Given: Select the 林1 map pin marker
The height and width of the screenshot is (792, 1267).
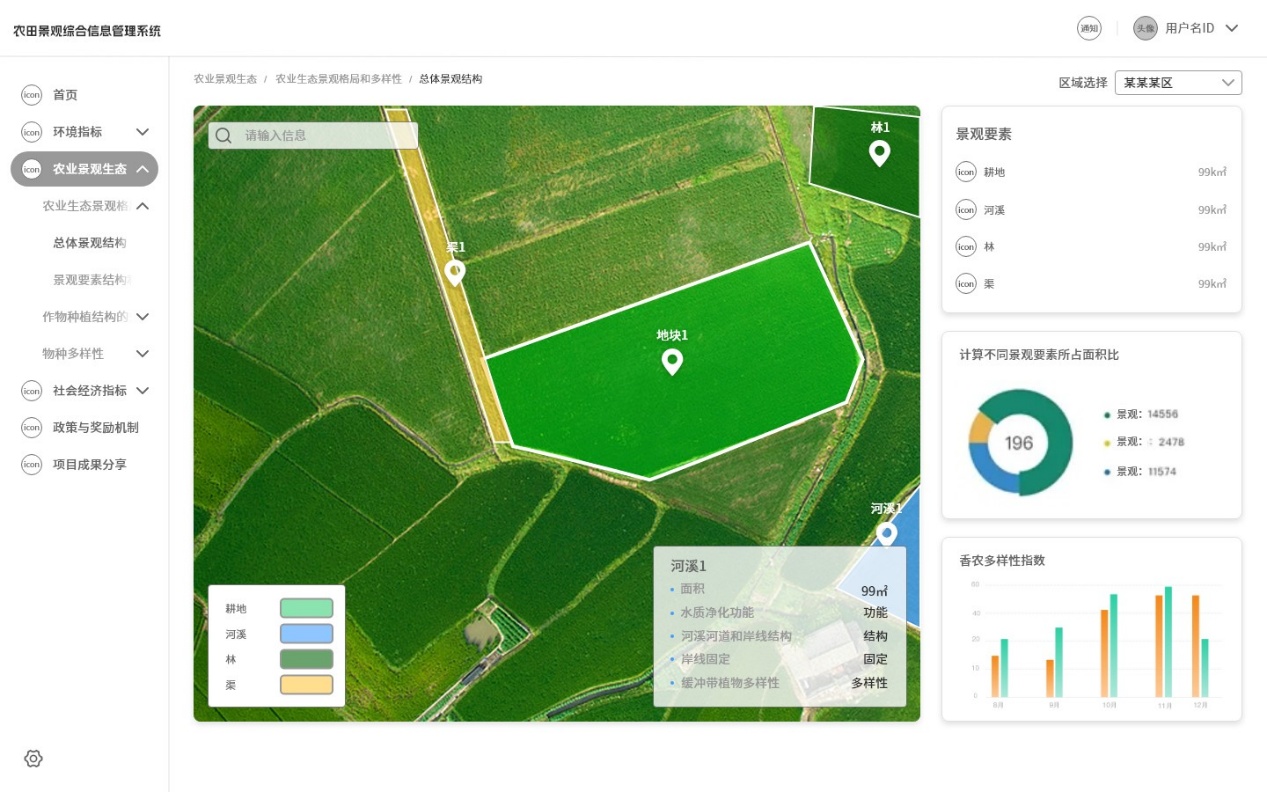Looking at the screenshot, I should pyautogui.click(x=879, y=153).
